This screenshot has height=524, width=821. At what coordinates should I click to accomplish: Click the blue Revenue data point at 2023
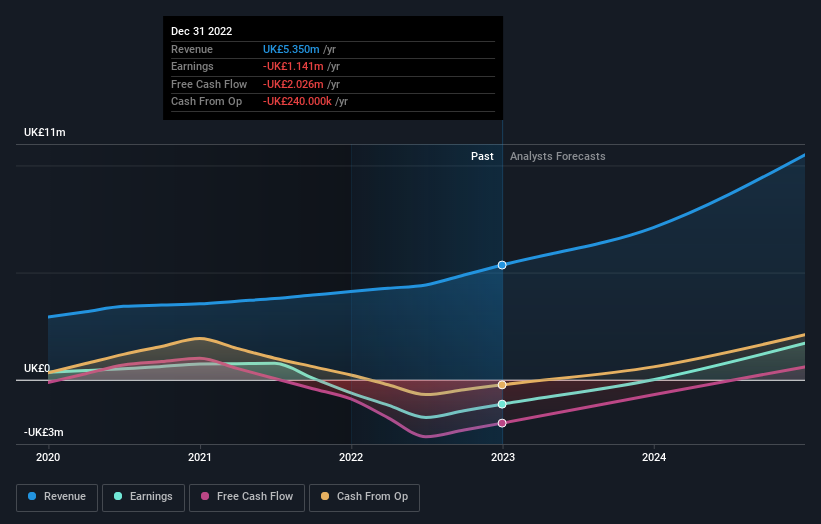pos(502,265)
